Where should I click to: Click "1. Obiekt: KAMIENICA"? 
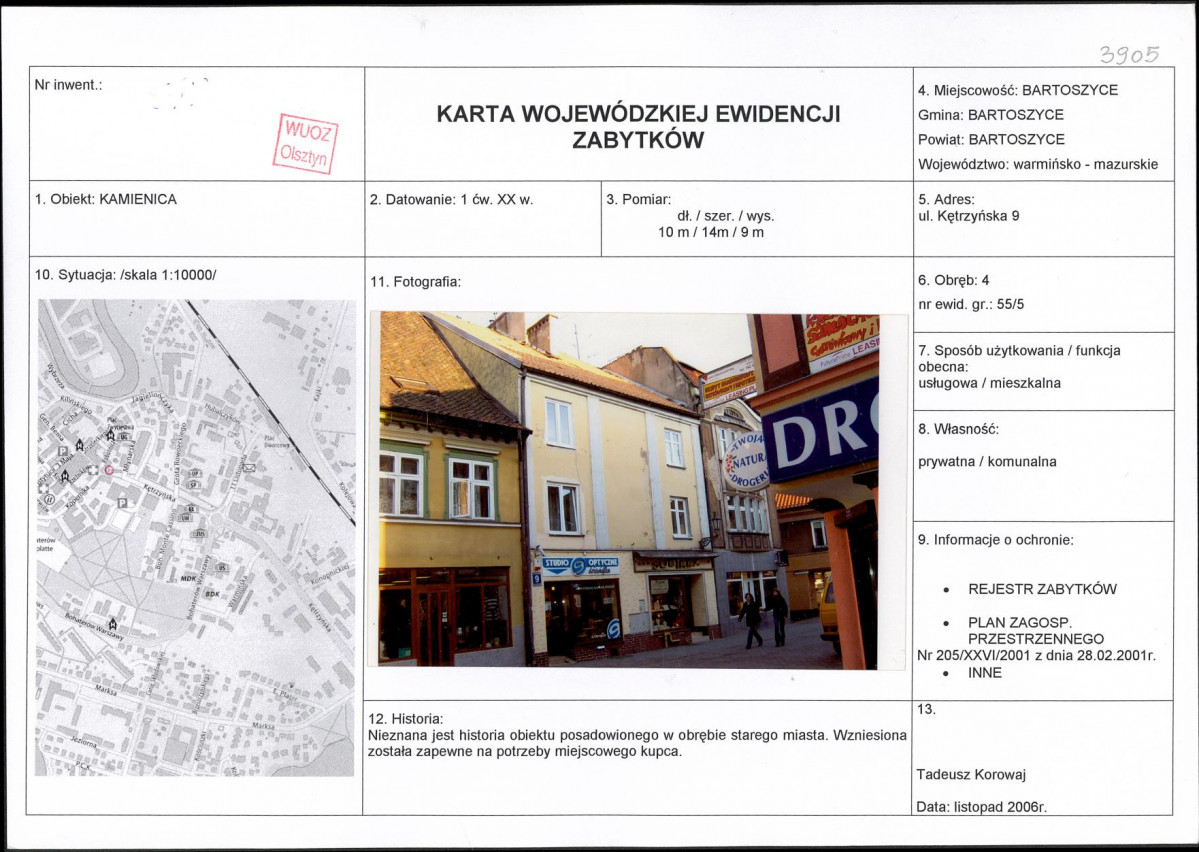106,200
